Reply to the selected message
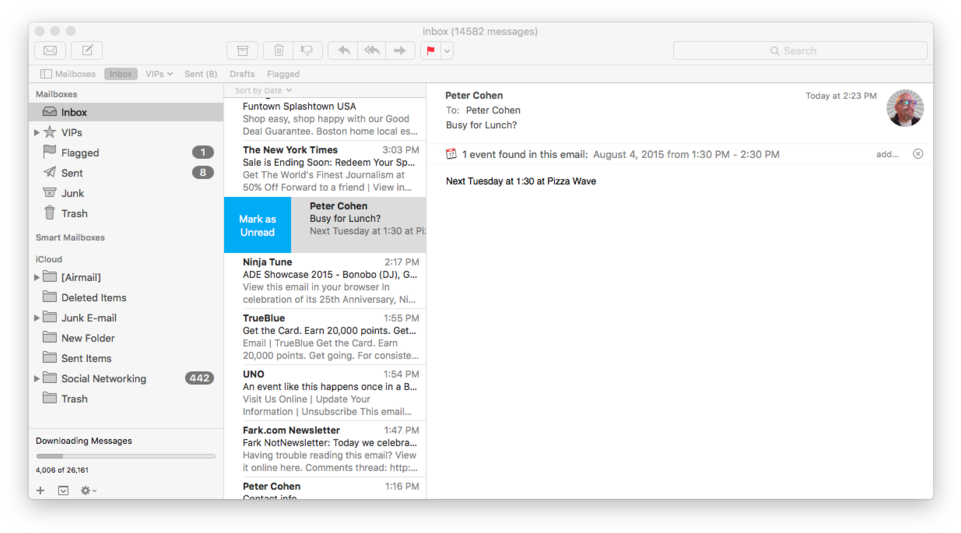 tap(344, 51)
